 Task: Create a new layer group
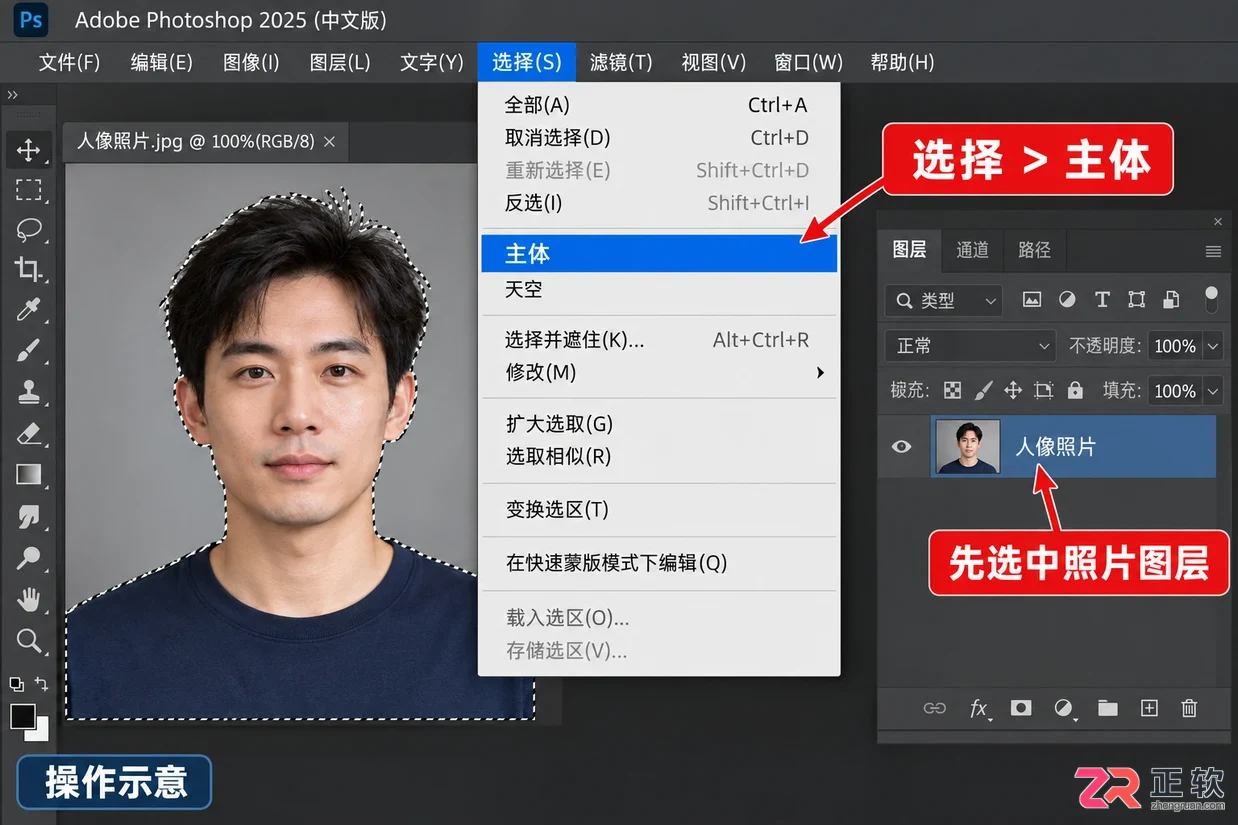click(x=1107, y=708)
